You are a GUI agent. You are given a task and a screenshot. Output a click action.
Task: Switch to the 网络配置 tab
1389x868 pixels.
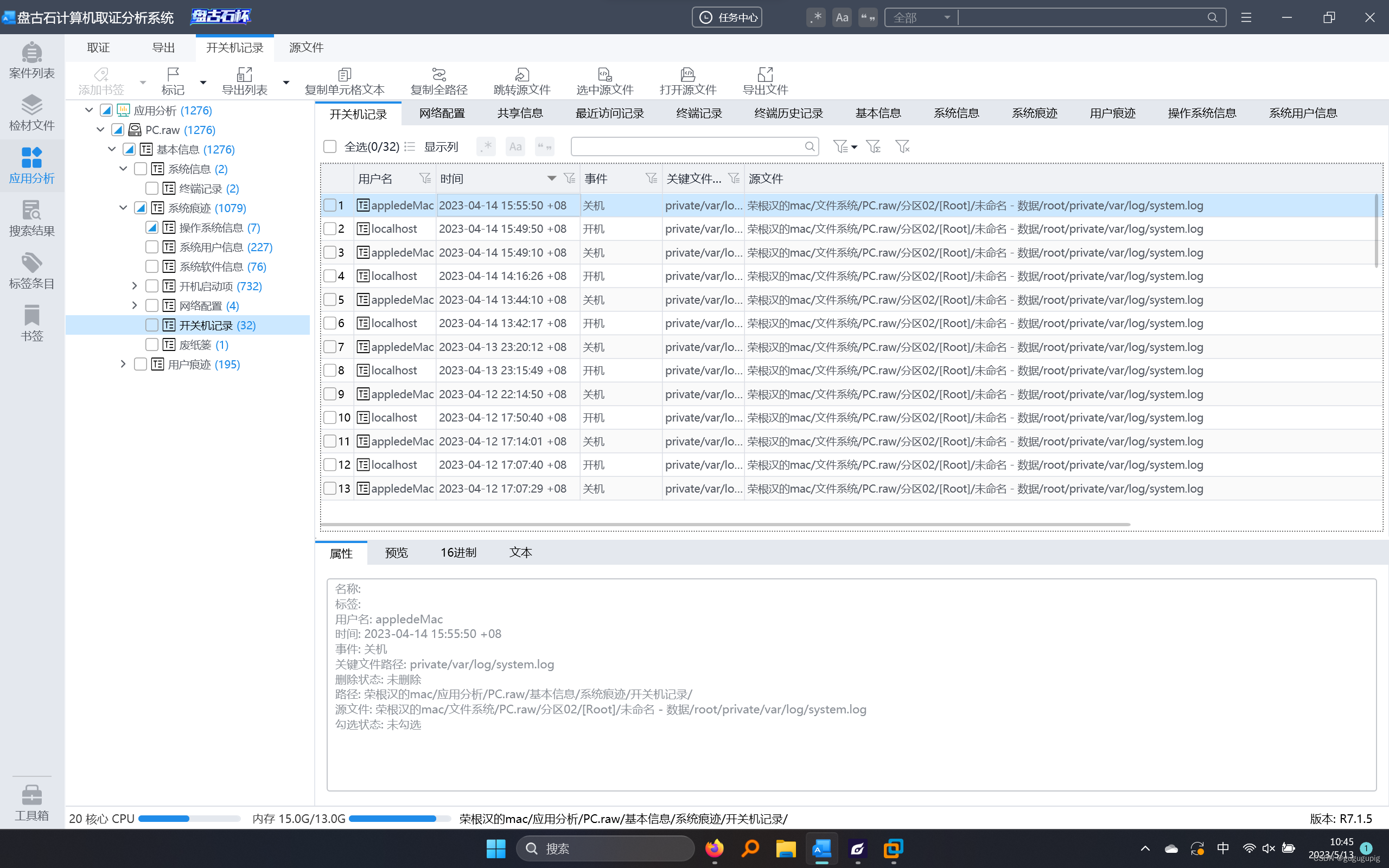pos(441,114)
